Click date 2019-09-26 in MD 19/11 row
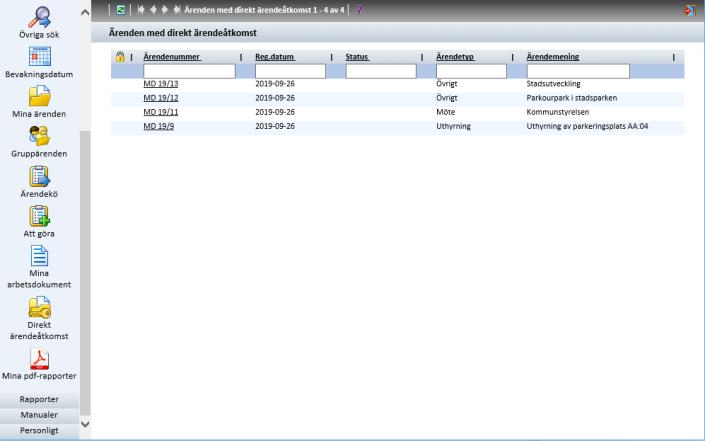Image resolution: width=705 pixels, height=441 pixels. pos(275,112)
